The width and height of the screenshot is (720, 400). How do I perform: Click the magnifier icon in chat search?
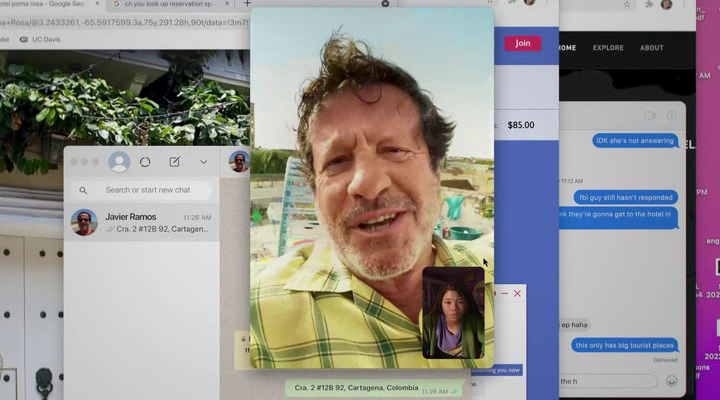pos(83,190)
